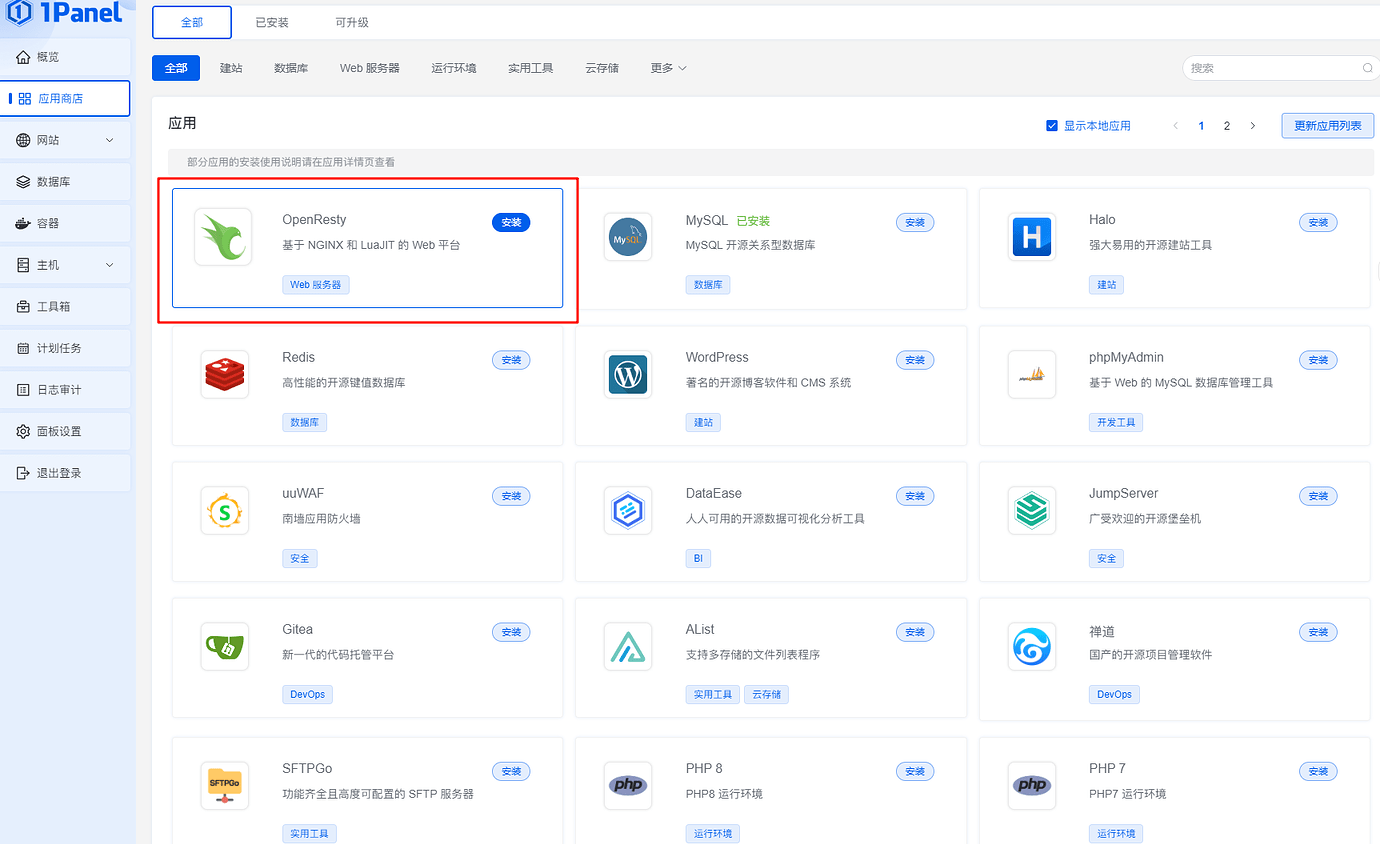Click the 搜索 search input field
This screenshot has height=844, width=1380.
pos(1270,67)
